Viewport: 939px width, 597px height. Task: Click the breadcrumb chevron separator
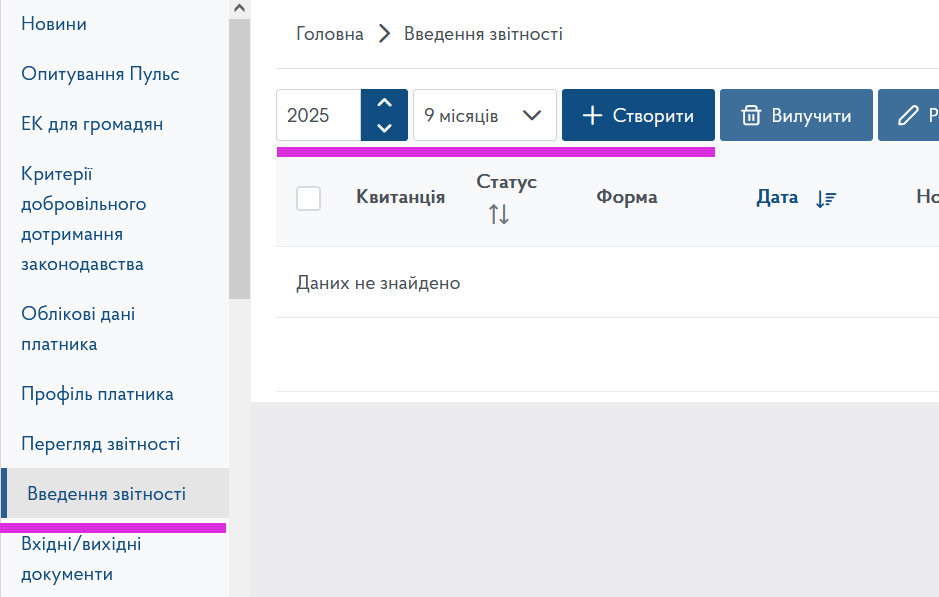[384, 34]
